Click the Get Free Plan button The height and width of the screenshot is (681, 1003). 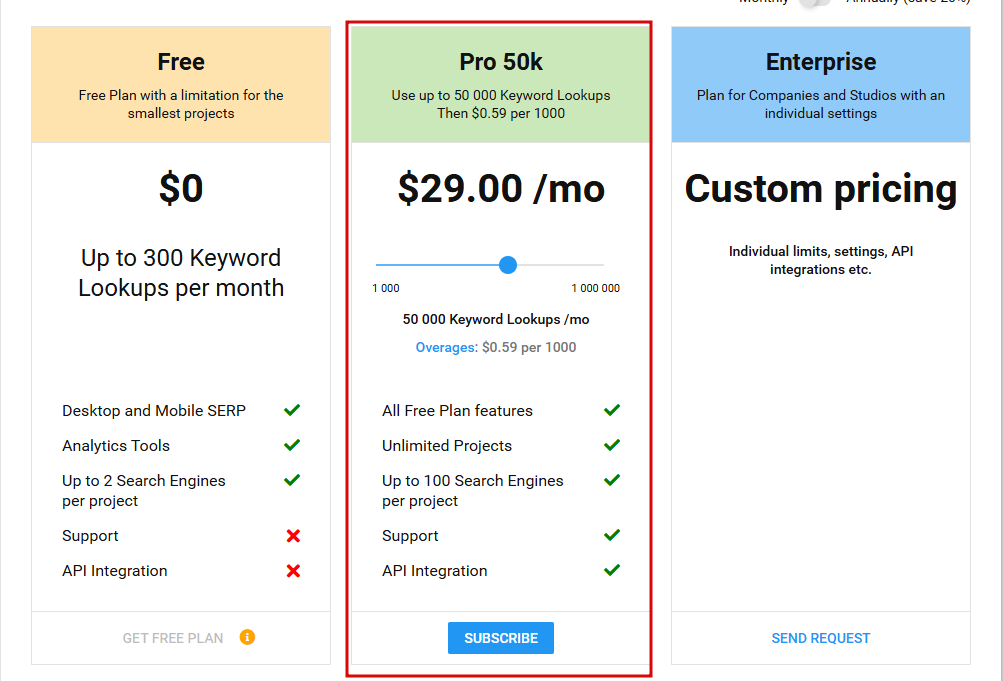(x=173, y=638)
